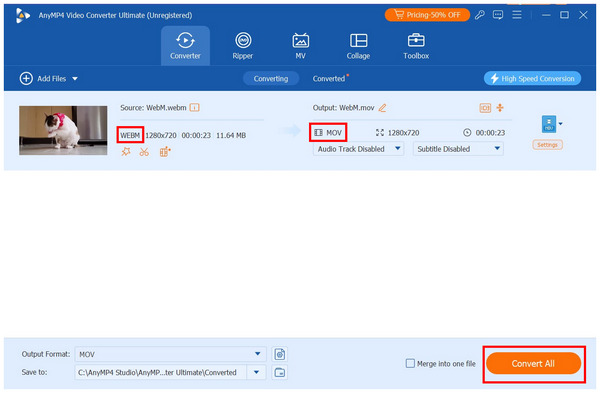Click the Output: WebM.mov name
600x393 pixels.
343,108
